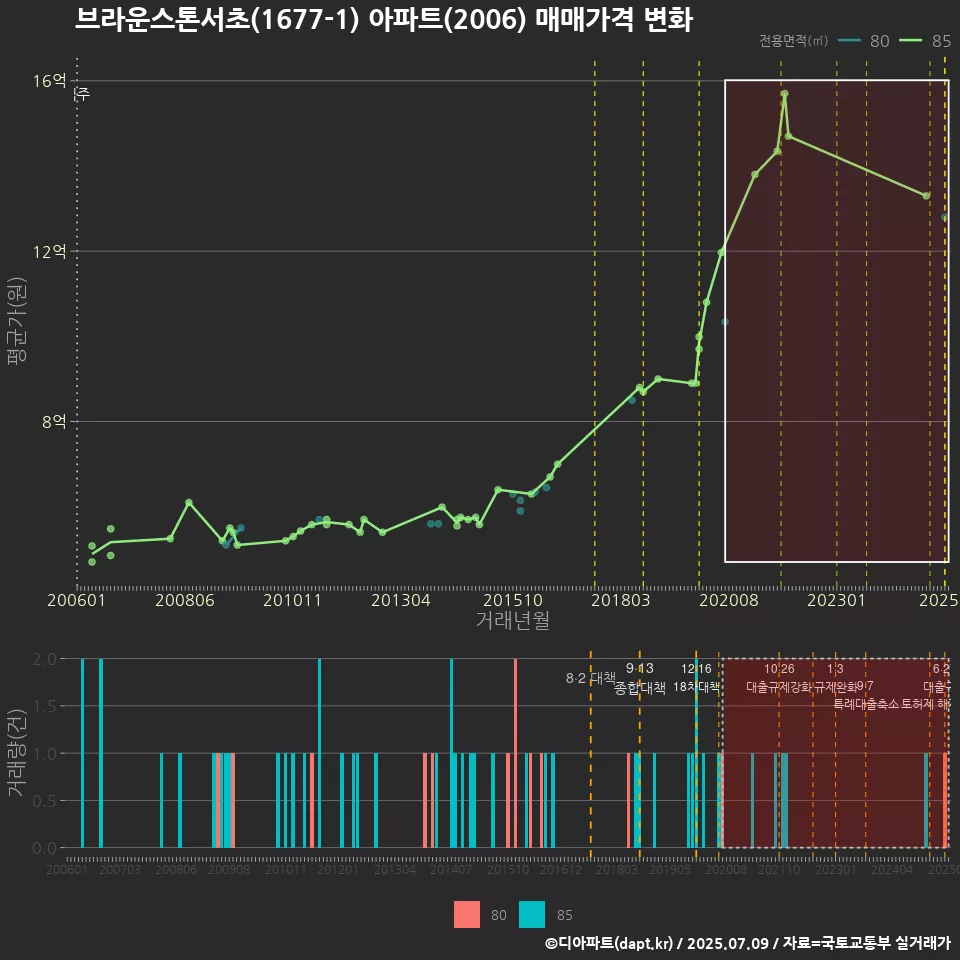Click the 전용면적(㎡) legend title
960x960 pixels.
793,41
